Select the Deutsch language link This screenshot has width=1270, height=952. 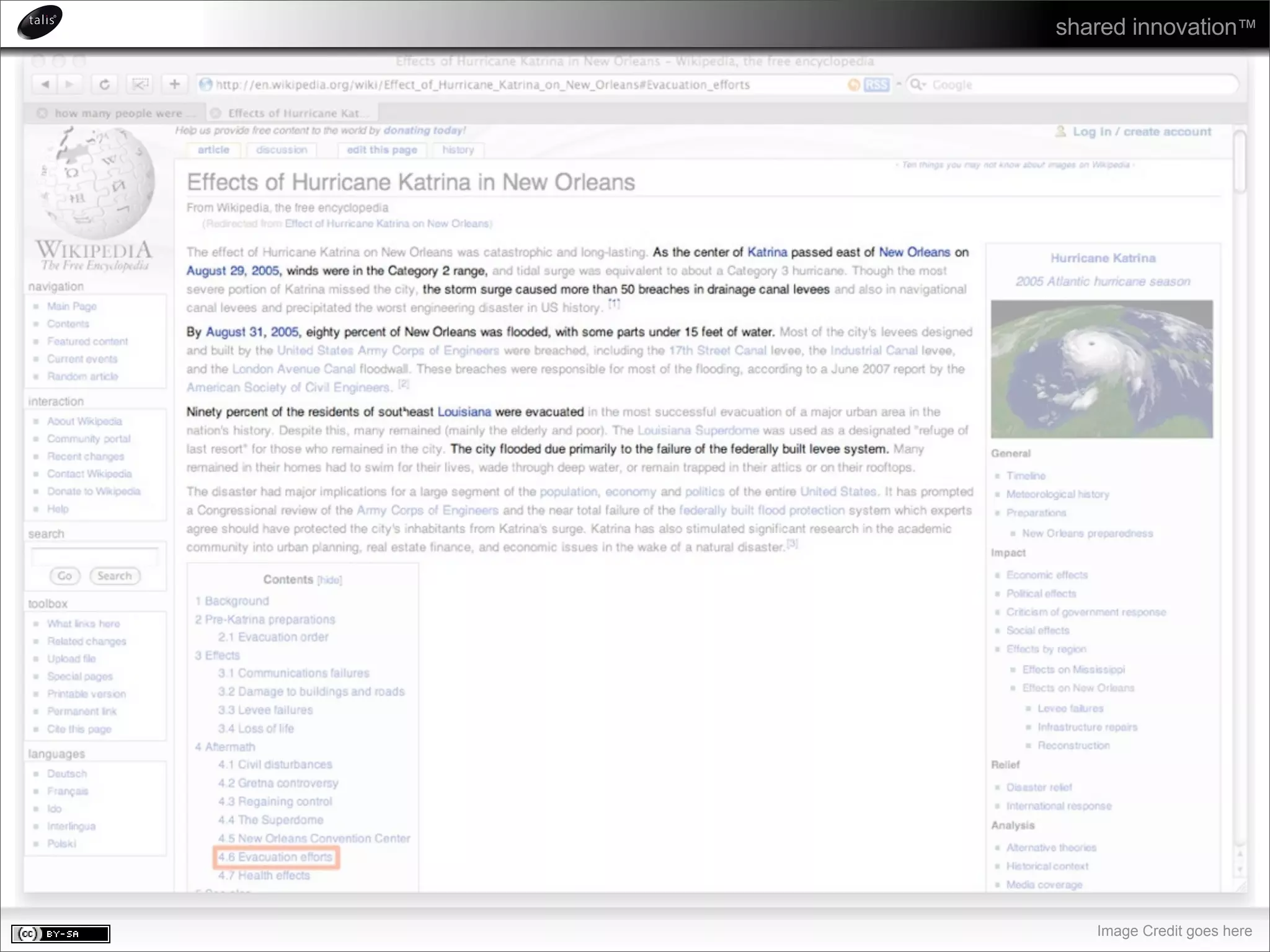pyautogui.click(x=67, y=773)
